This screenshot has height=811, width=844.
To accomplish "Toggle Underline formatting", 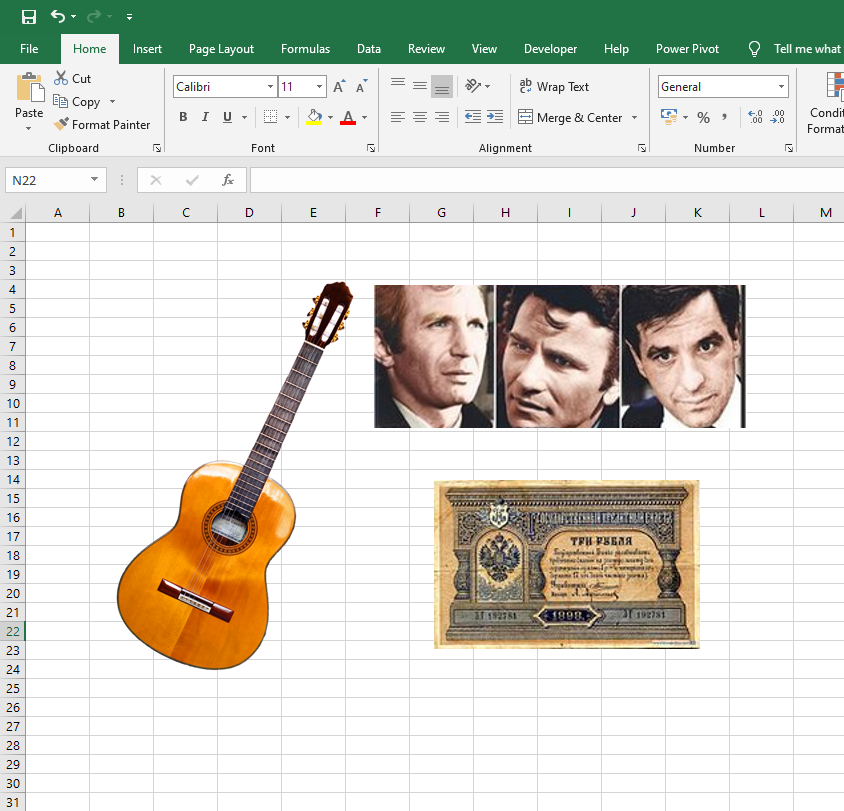I will click(x=228, y=117).
